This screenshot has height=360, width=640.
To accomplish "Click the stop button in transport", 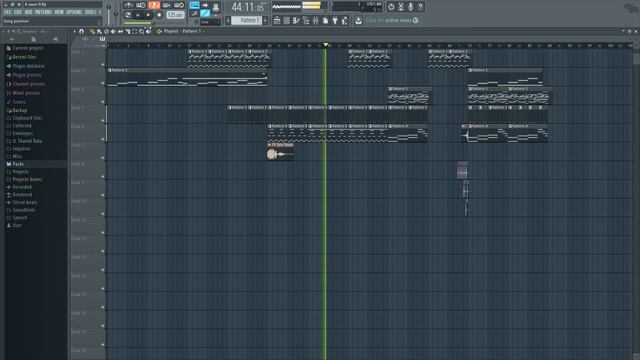I will 148,15.
